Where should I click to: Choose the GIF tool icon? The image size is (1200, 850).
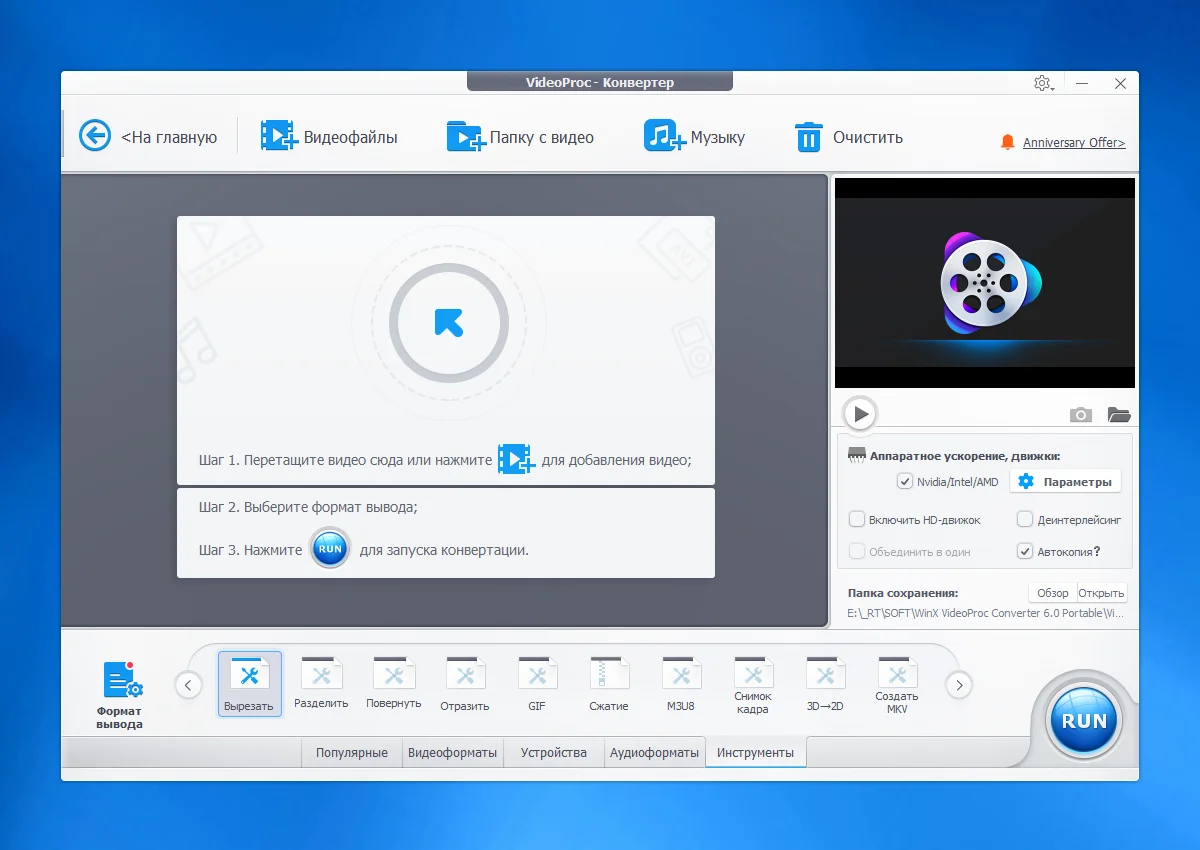pos(537,675)
